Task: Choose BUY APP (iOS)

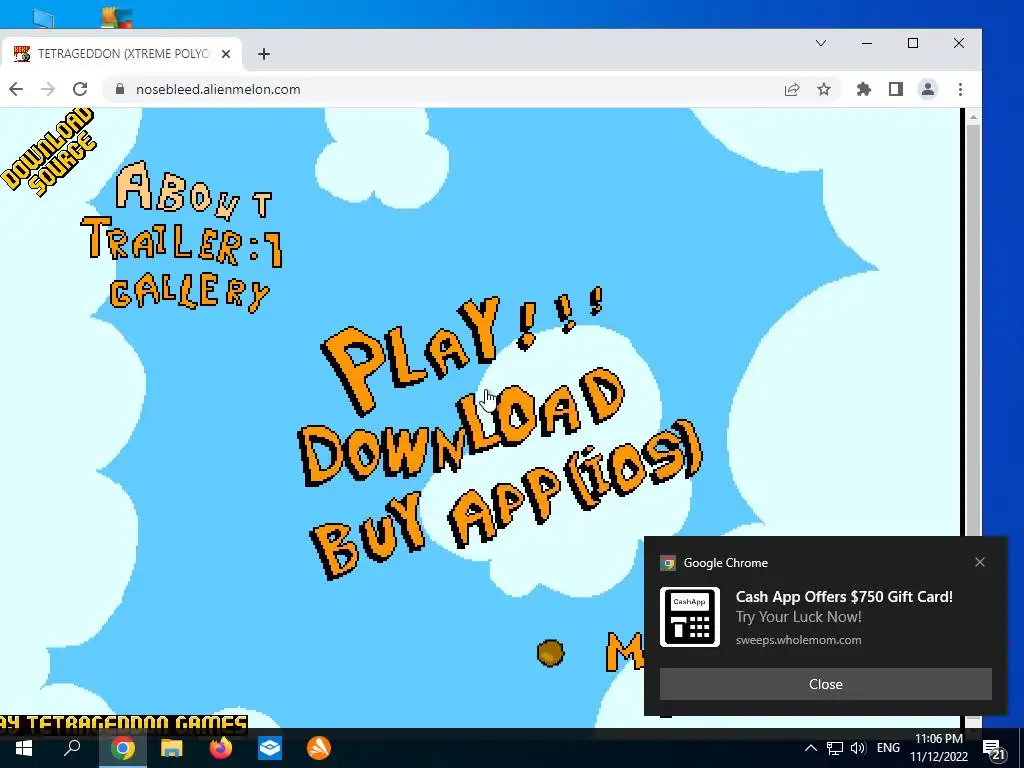Action: click(x=507, y=498)
